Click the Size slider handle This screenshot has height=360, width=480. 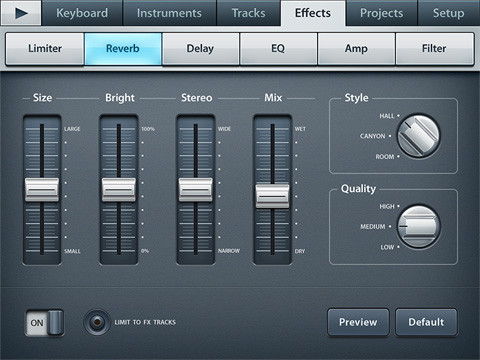tap(42, 190)
